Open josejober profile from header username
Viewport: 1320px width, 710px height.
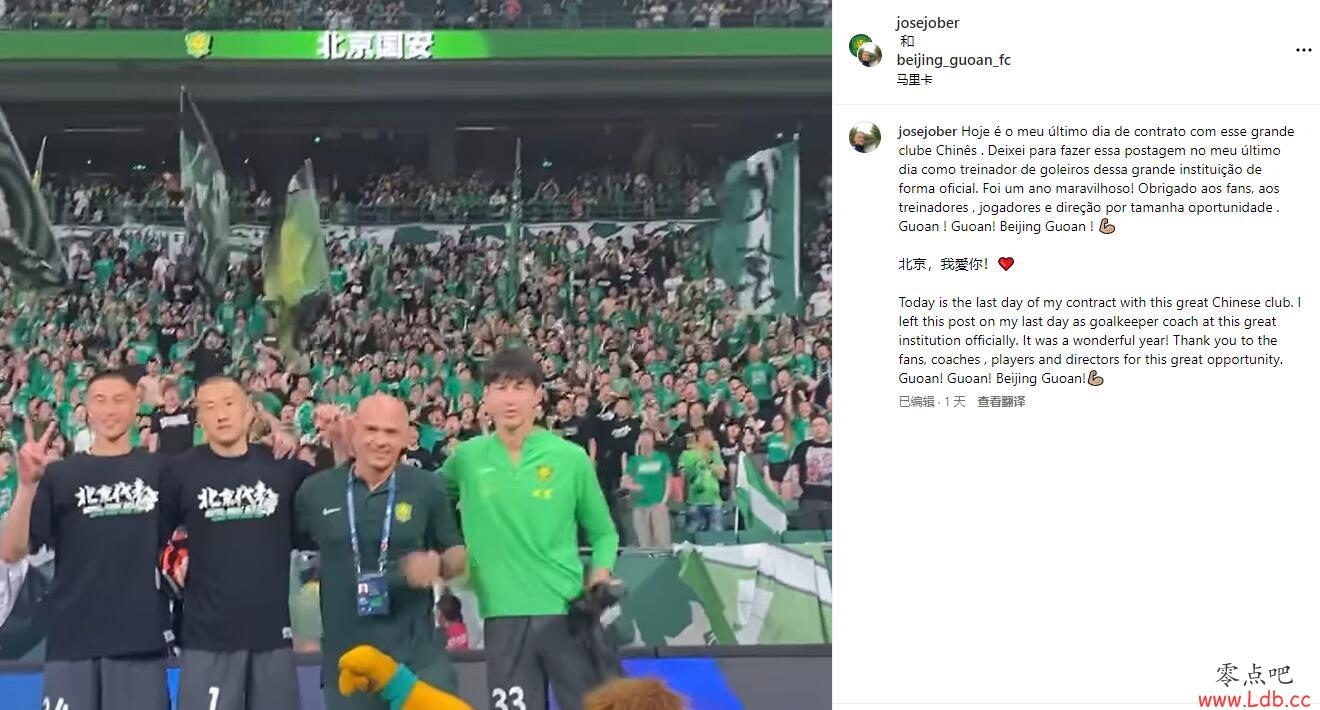point(927,23)
